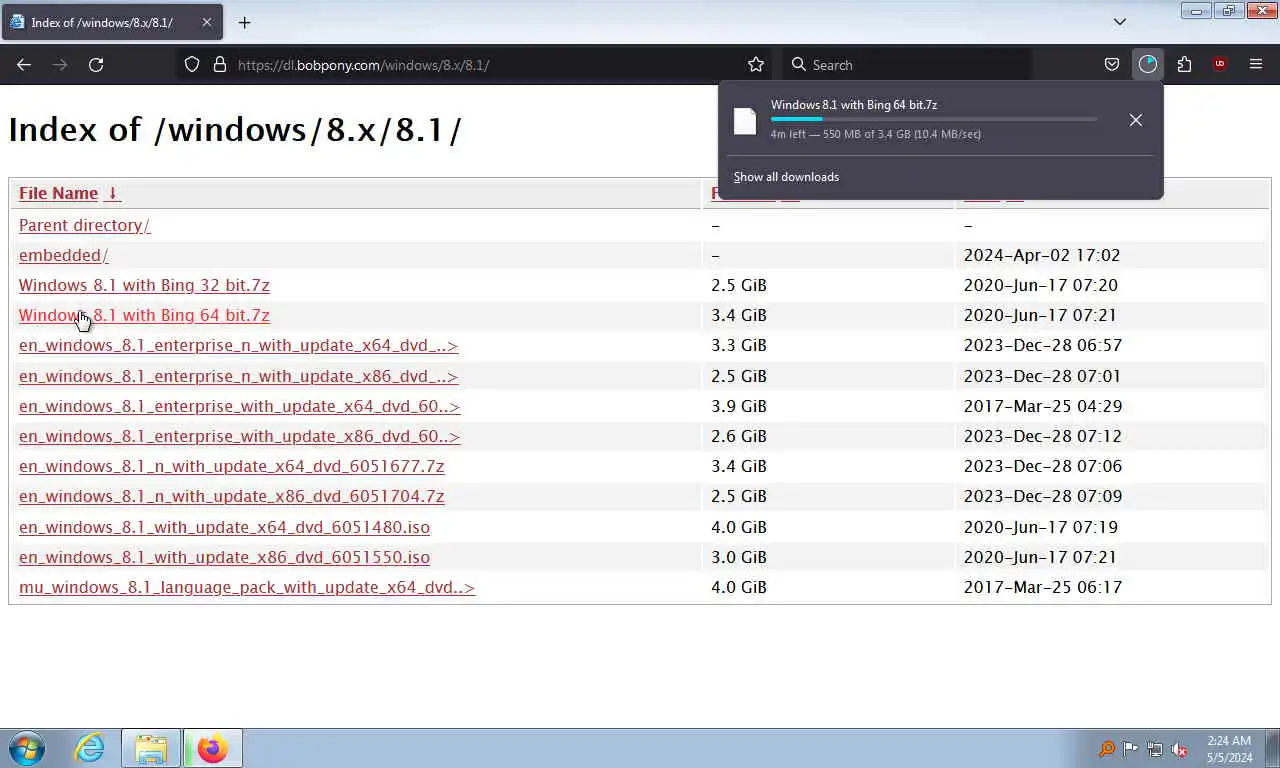Download en_windows_8.1_with_update_x86_dvd_6051550.iso

click(x=224, y=557)
